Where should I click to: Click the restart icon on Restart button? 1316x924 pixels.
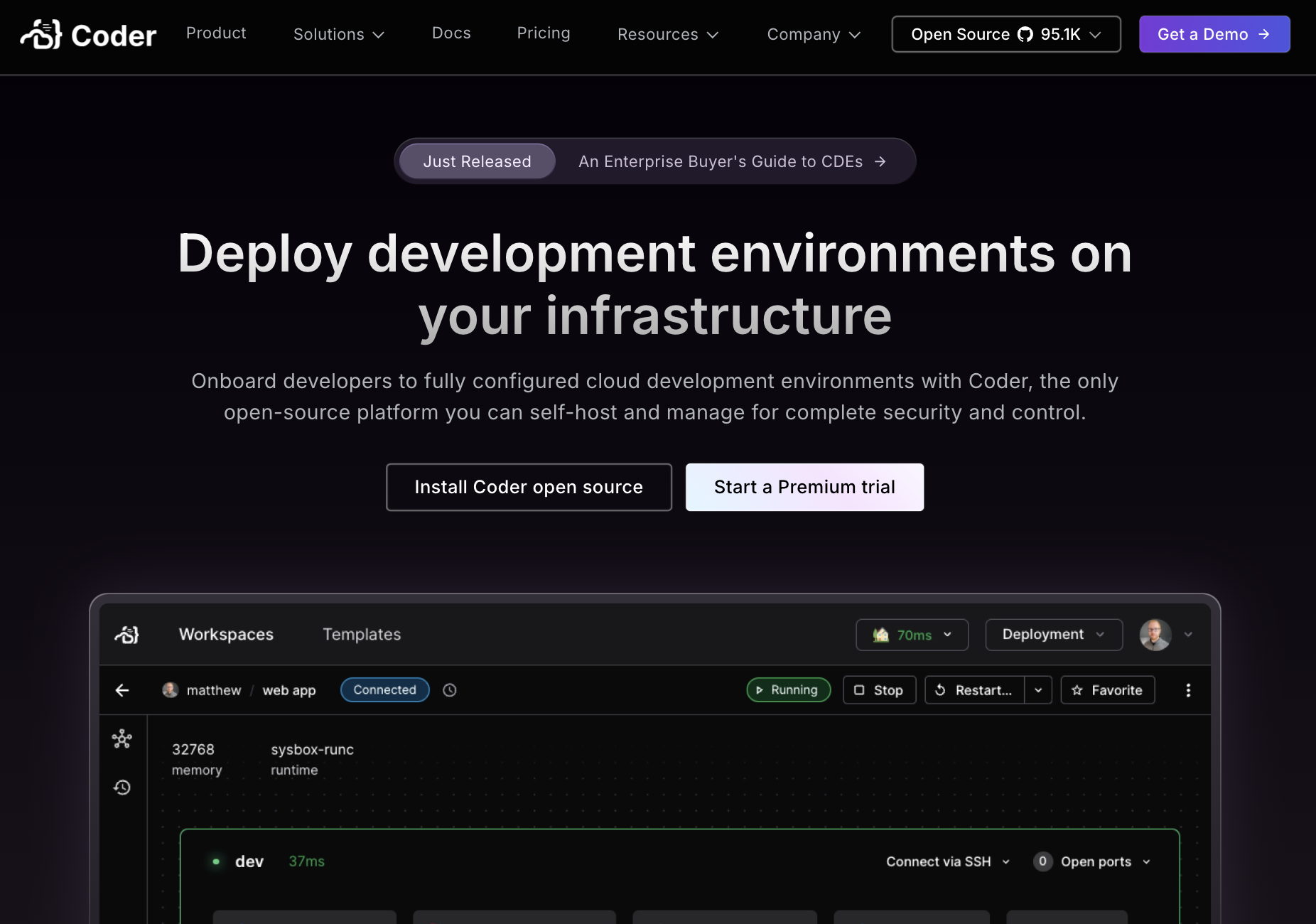(940, 690)
